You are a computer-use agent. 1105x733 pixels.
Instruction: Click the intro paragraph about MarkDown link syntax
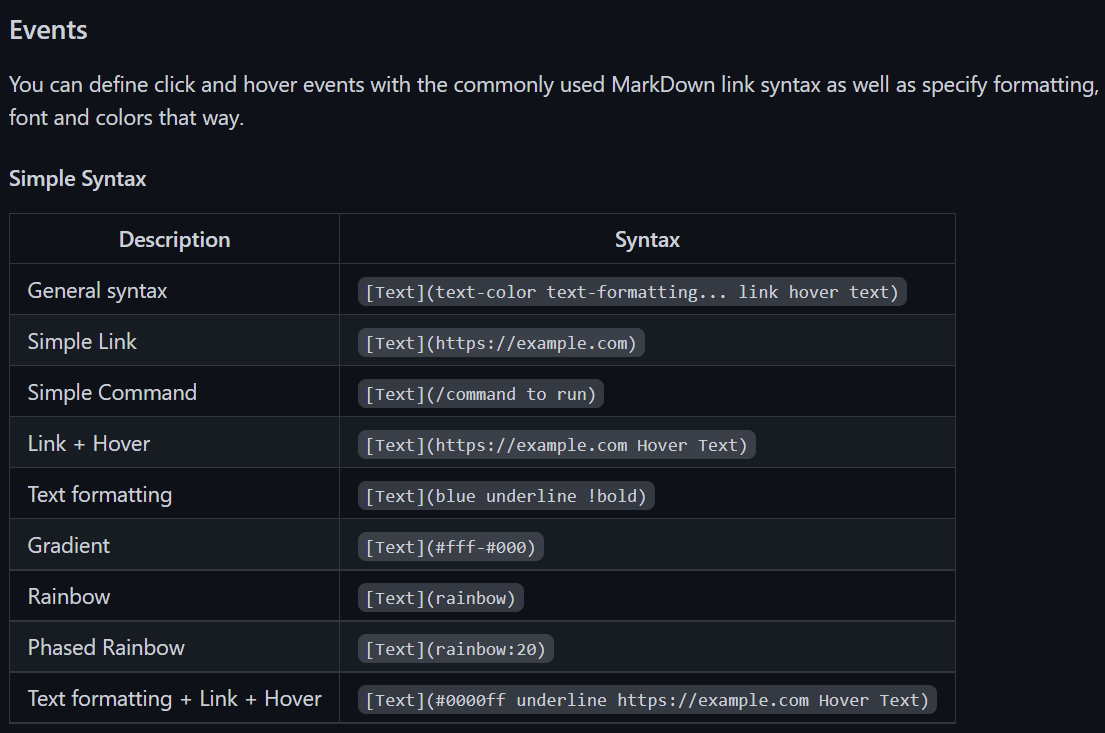[554, 101]
